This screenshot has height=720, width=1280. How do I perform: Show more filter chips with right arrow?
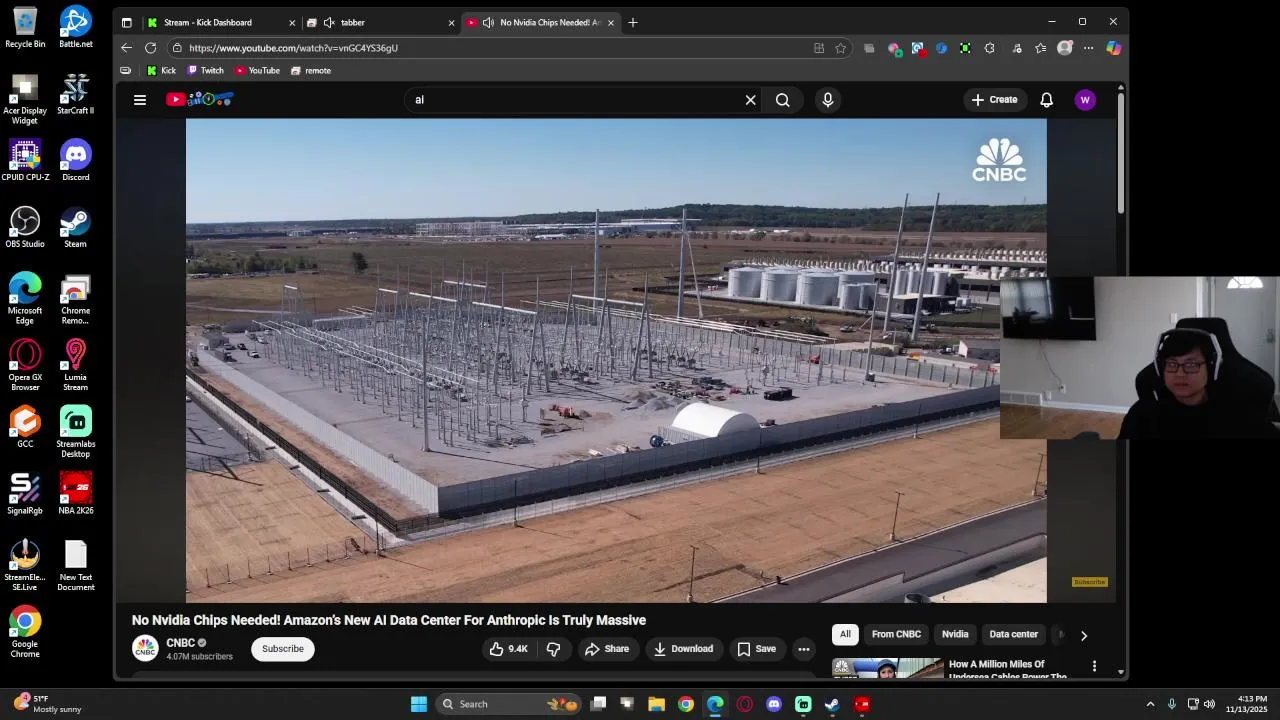1083,635
